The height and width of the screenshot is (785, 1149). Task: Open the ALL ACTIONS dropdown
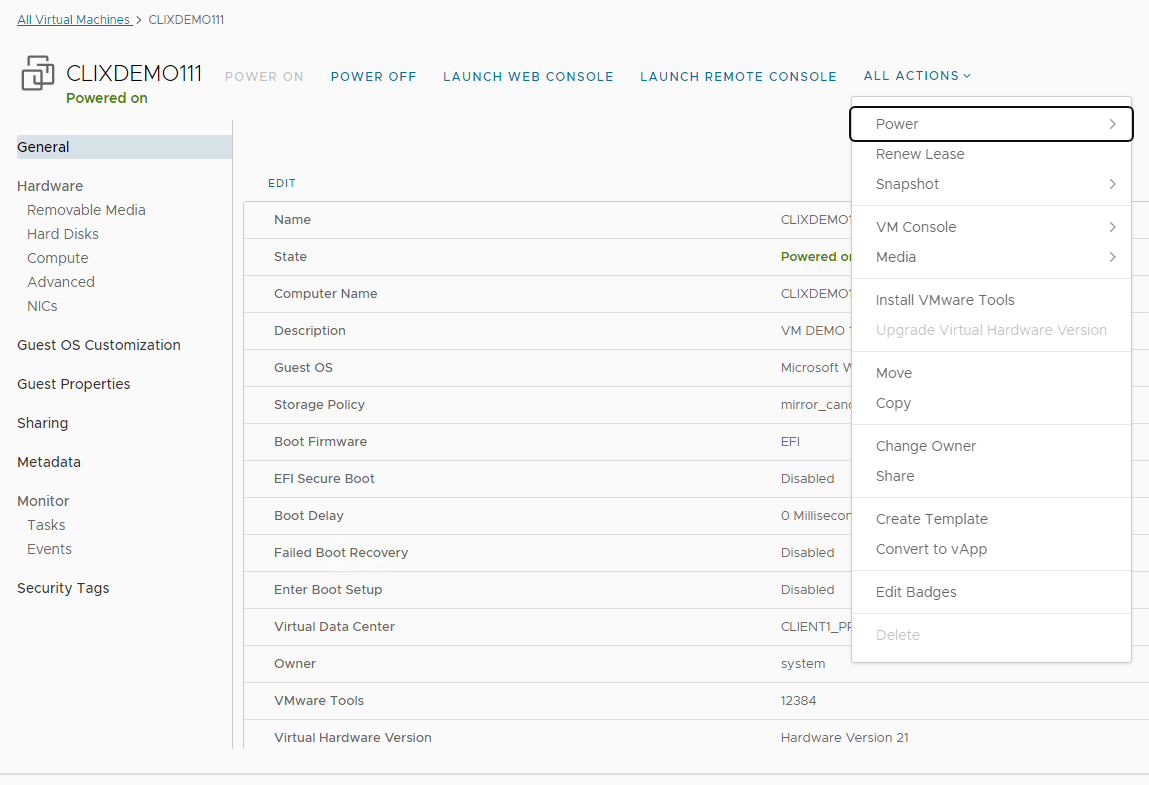[917, 76]
